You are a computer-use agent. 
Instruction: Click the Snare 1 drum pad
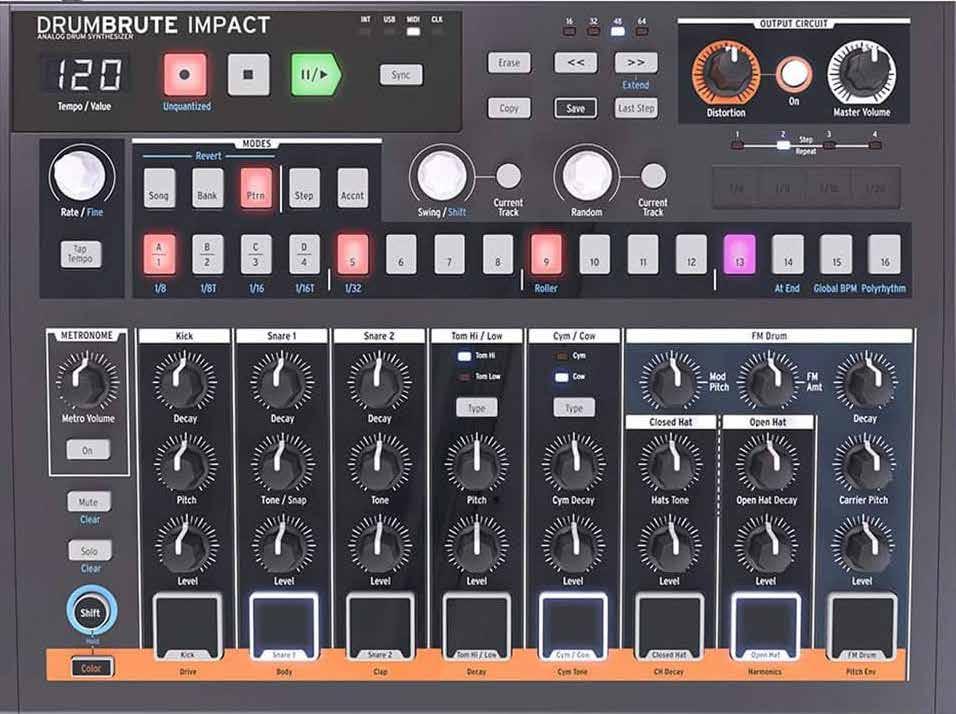(x=284, y=626)
